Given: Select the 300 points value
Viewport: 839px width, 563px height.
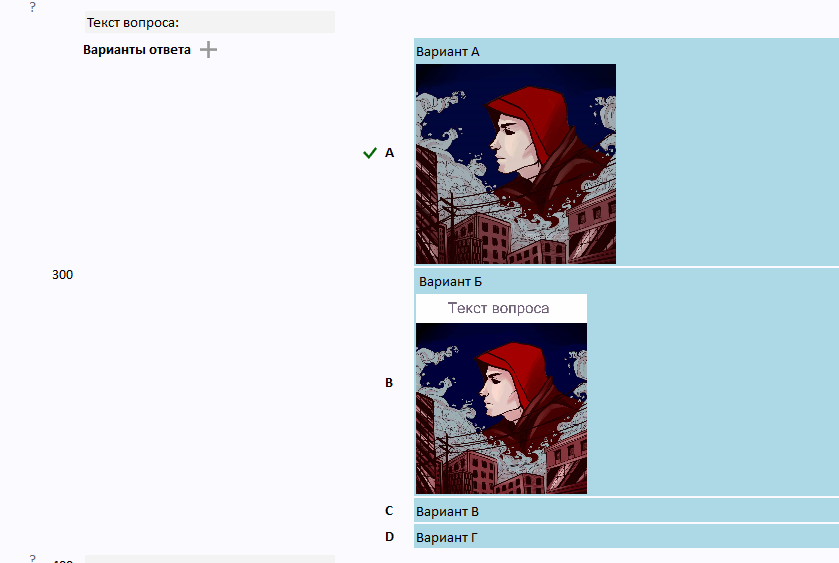Looking at the screenshot, I should pos(63,275).
